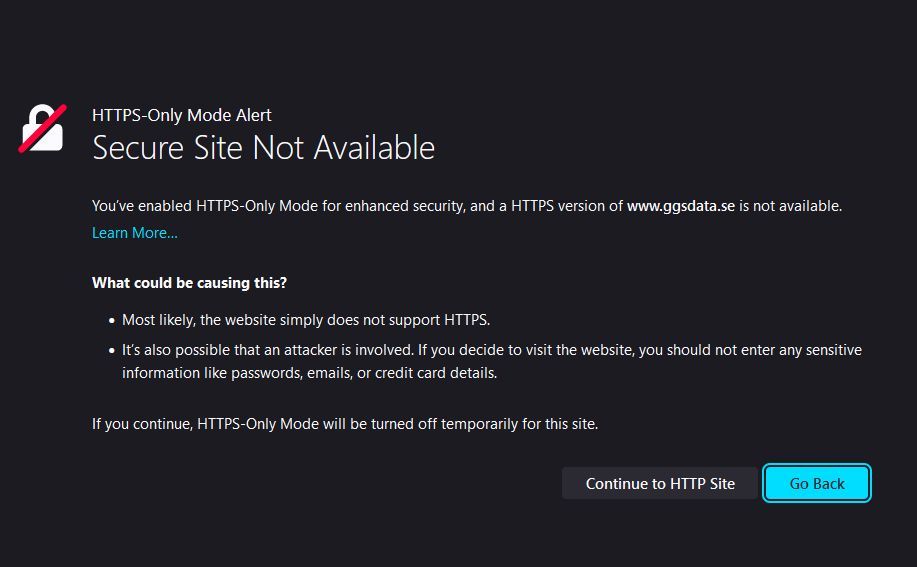The width and height of the screenshot is (917, 567).
Task: Click the bullet dot before It's also possible
Action: point(111,351)
